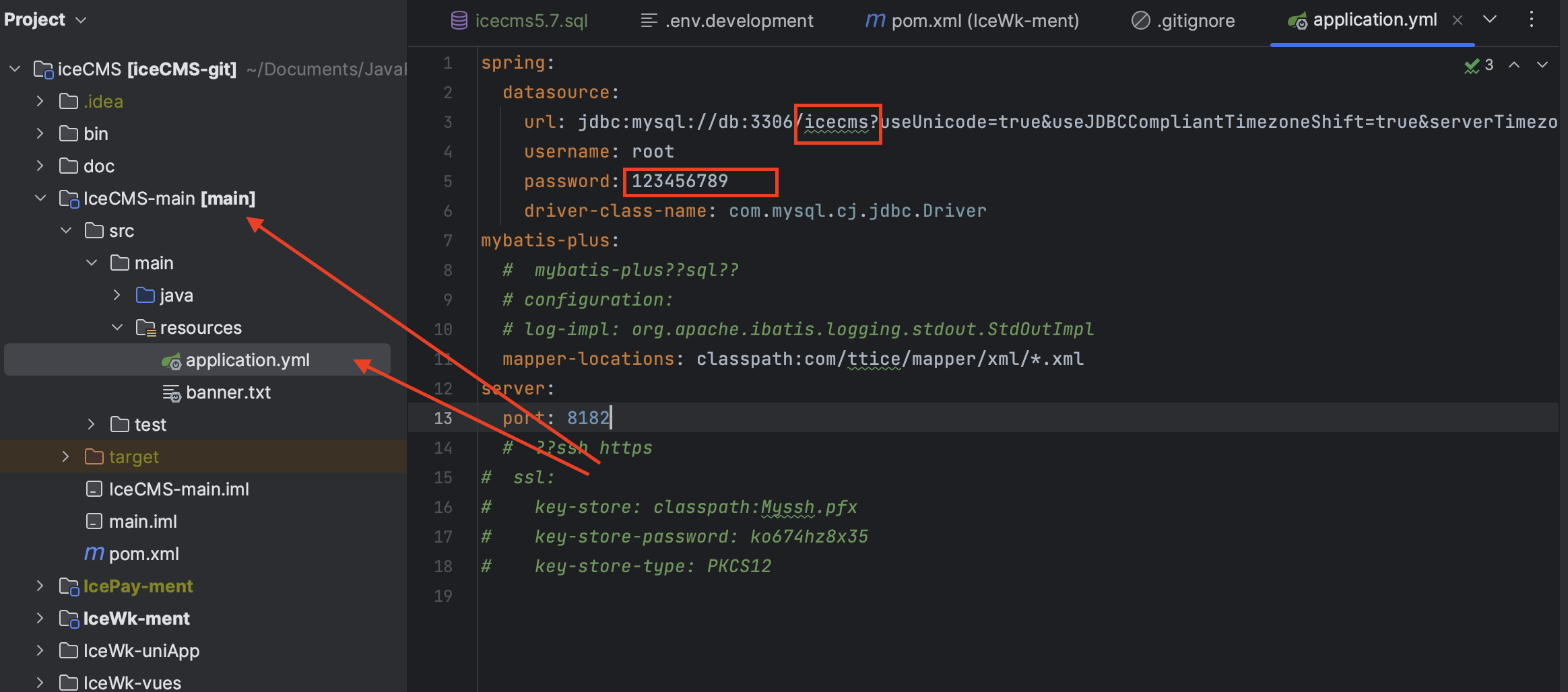Switch to the .gitignore tab
The height and width of the screenshot is (692, 1568).
[1183, 21]
